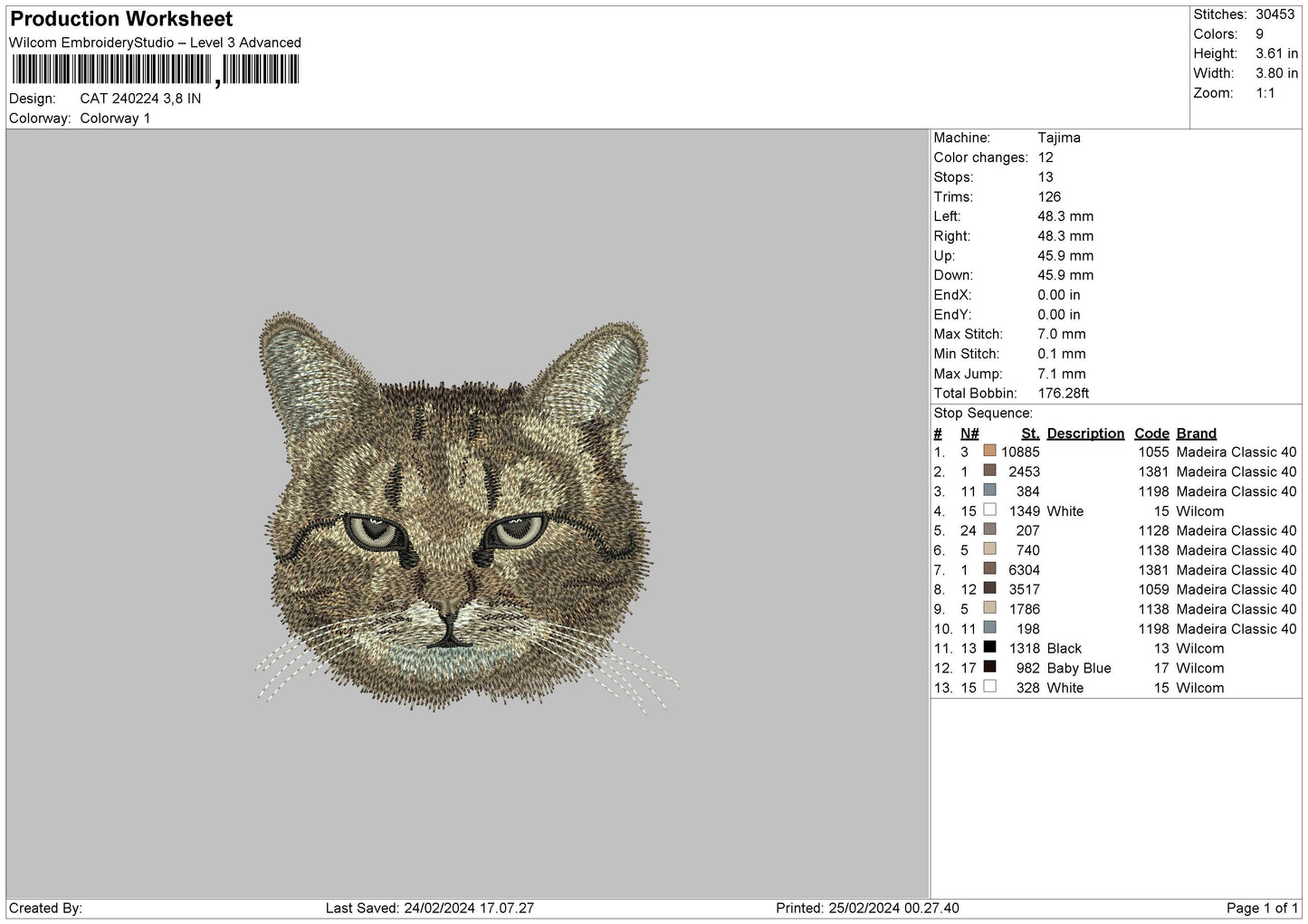Select design name CAT 240224 3,8 IN
The height and width of the screenshot is (924, 1308).
[x=140, y=99]
